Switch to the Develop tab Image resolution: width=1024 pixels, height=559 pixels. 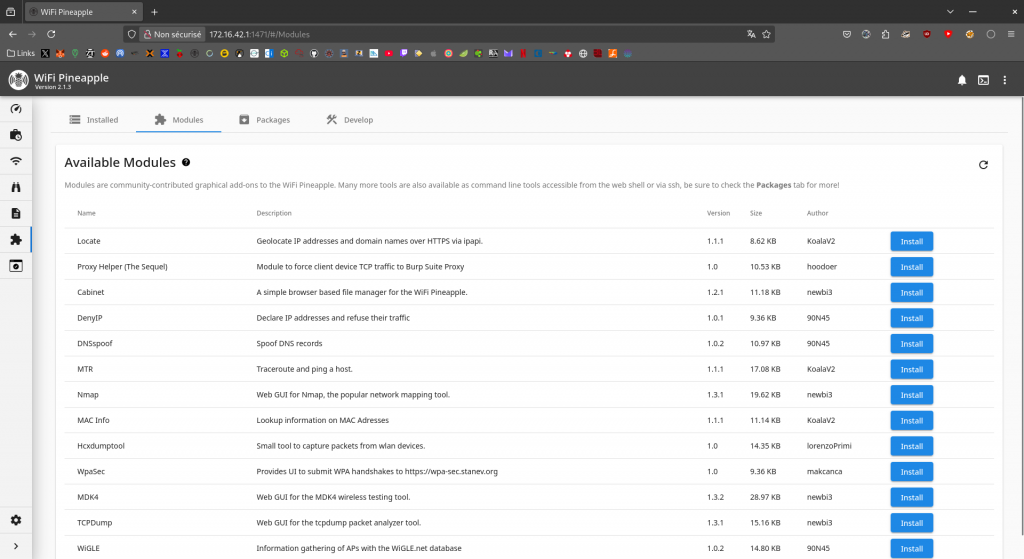point(350,120)
